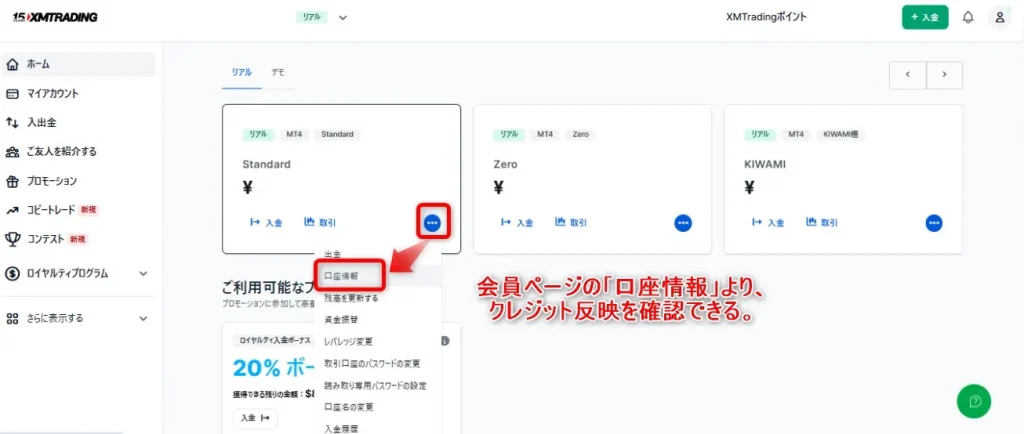Select 読み取り専用パスワードの設定 menu item
This screenshot has width=1024, height=434.
(x=377, y=386)
